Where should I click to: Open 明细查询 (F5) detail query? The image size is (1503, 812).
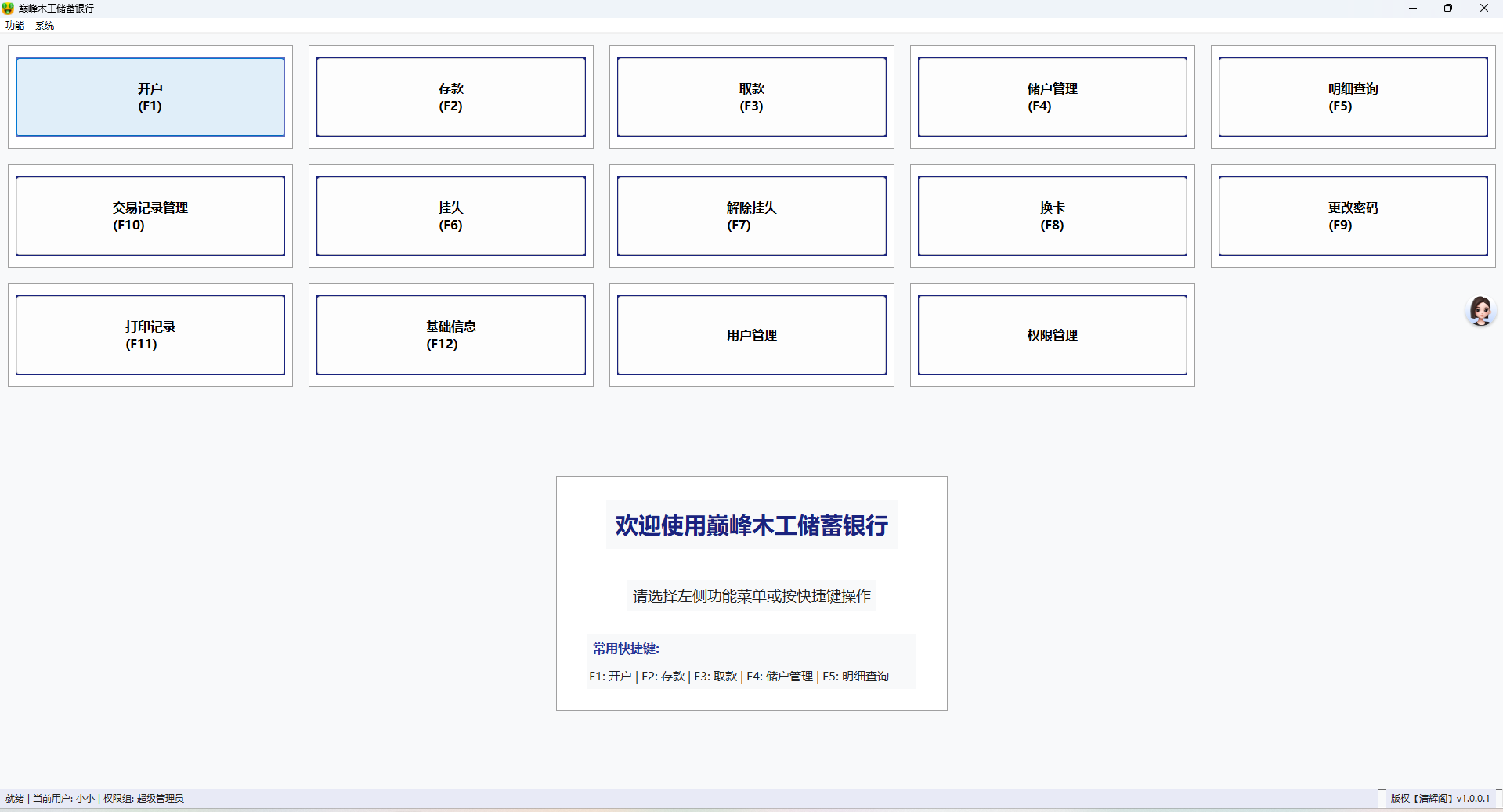[x=1353, y=96]
